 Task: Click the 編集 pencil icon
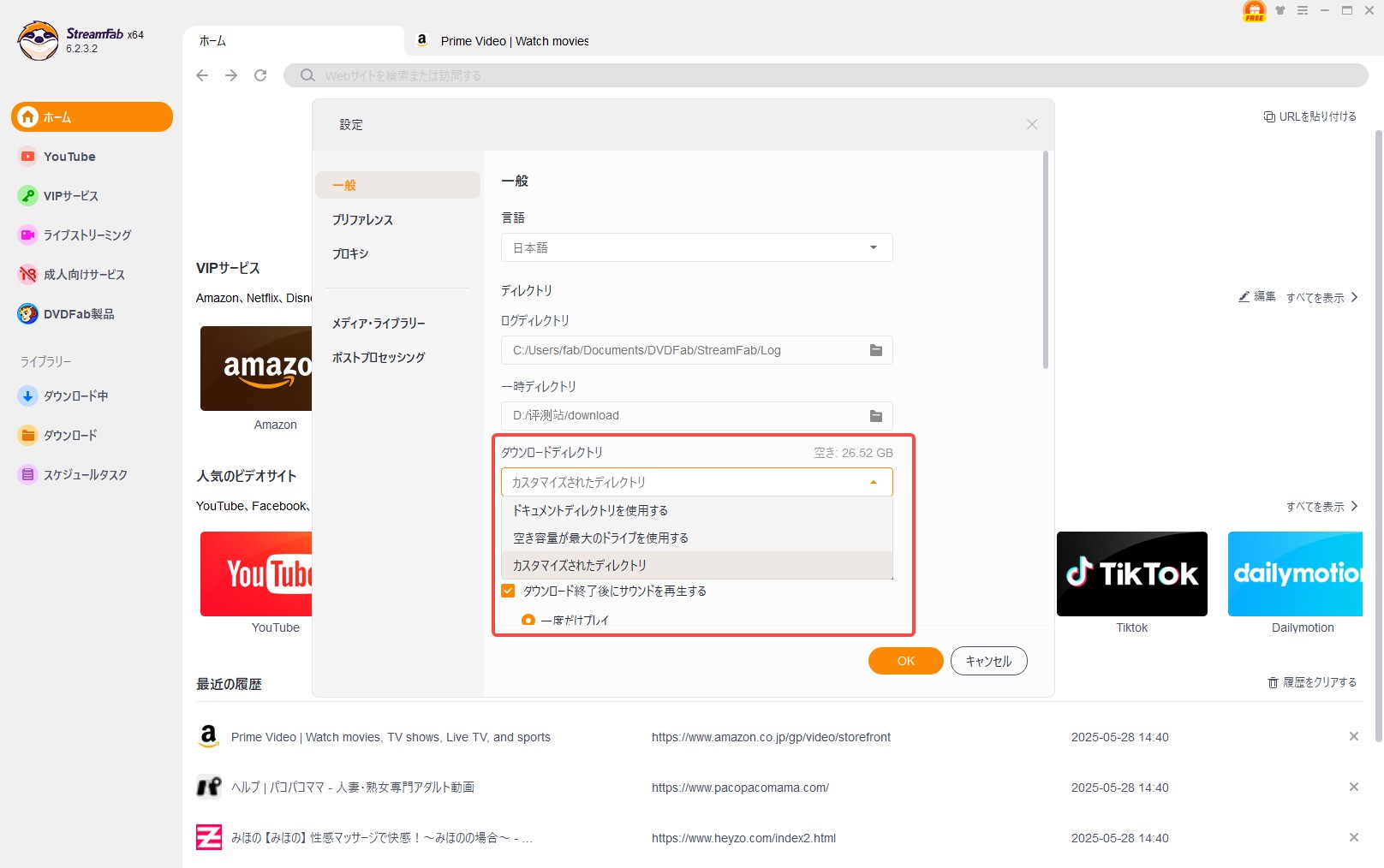pos(1244,297)
